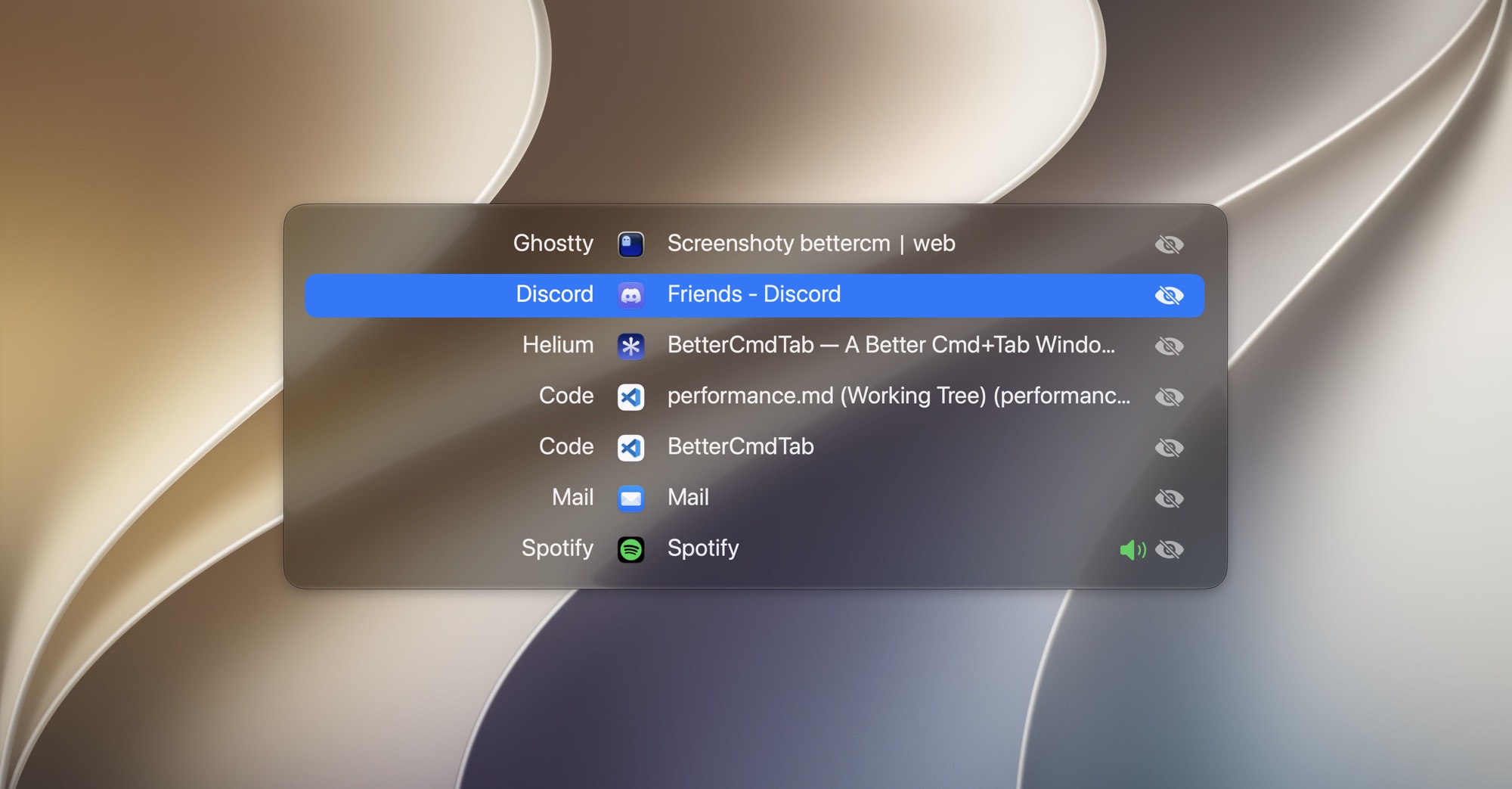Click the VS Code icon beside BetterCmdTab
The image size is (1512, 789).
(631, 447)
